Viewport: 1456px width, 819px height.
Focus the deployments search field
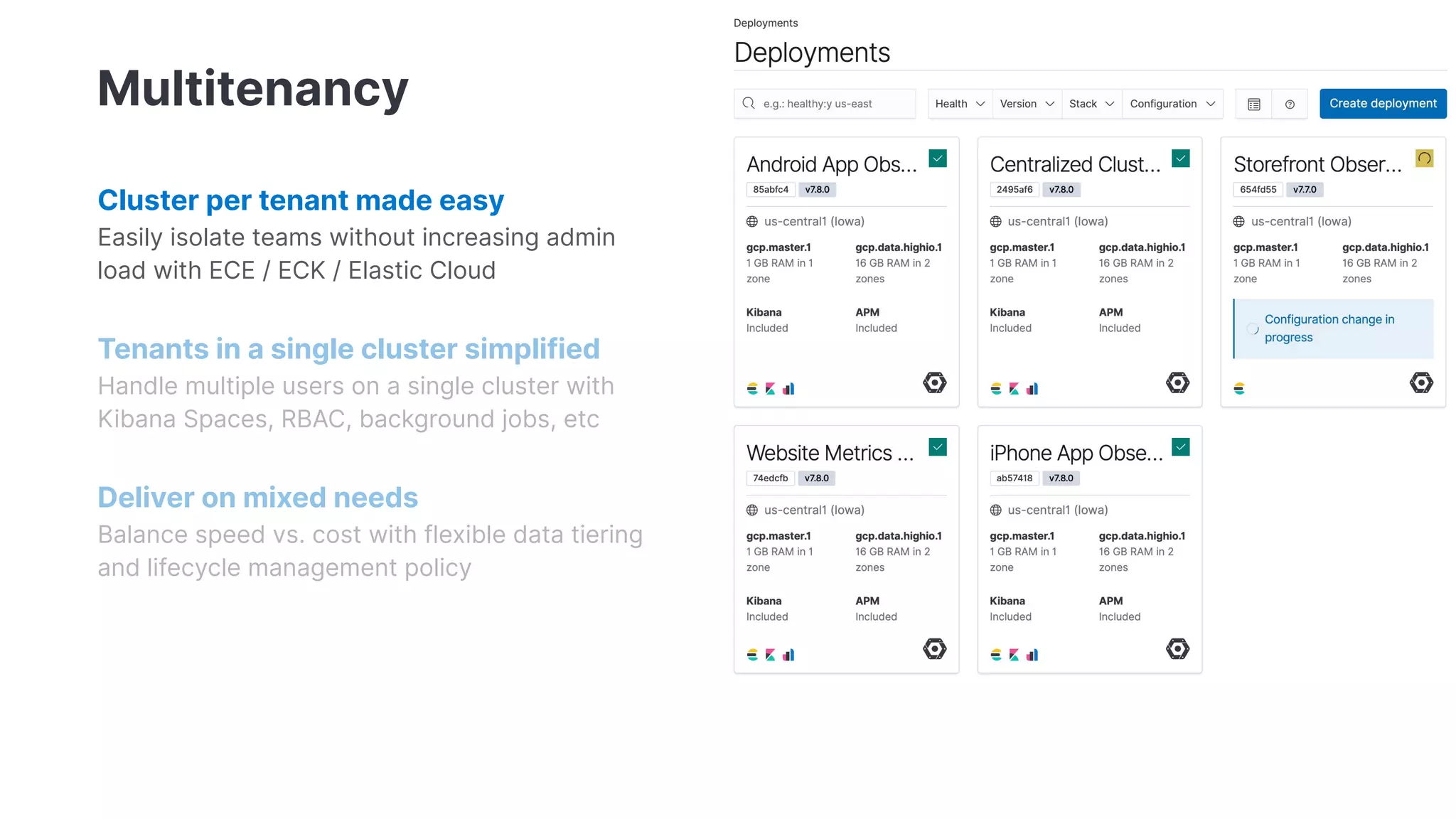[825, 104]
